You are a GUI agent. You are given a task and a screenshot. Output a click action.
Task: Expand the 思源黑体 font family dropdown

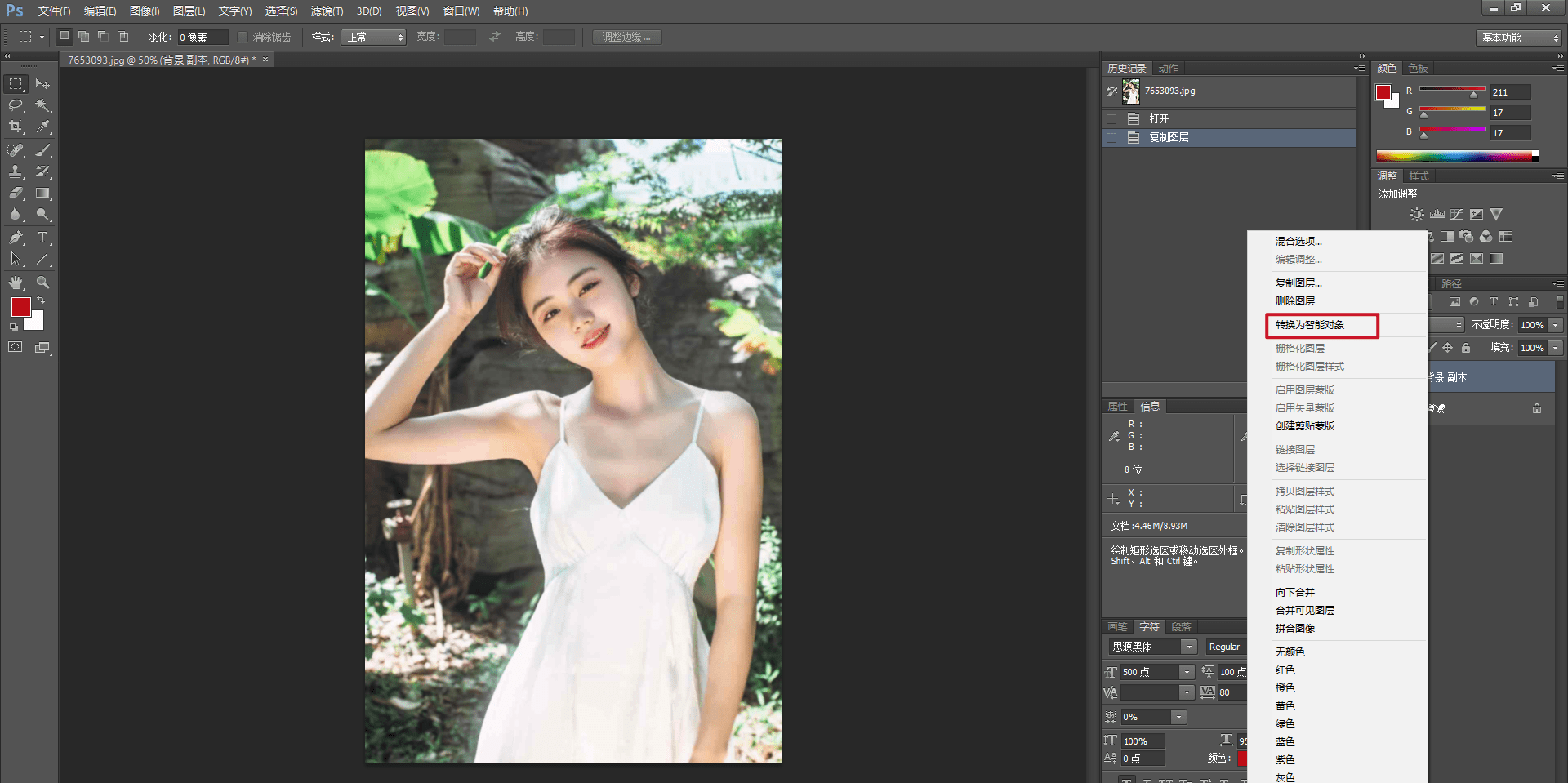coord(1189,647)
